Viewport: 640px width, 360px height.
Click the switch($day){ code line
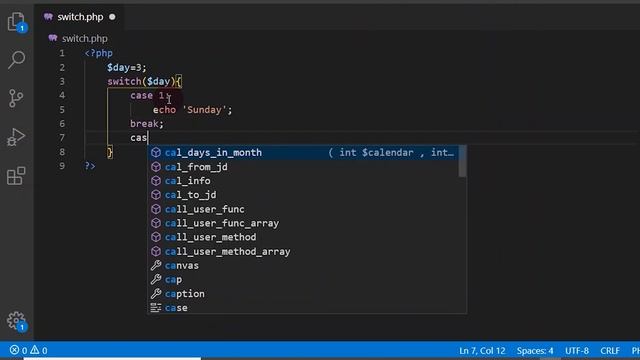coord(144,81)
